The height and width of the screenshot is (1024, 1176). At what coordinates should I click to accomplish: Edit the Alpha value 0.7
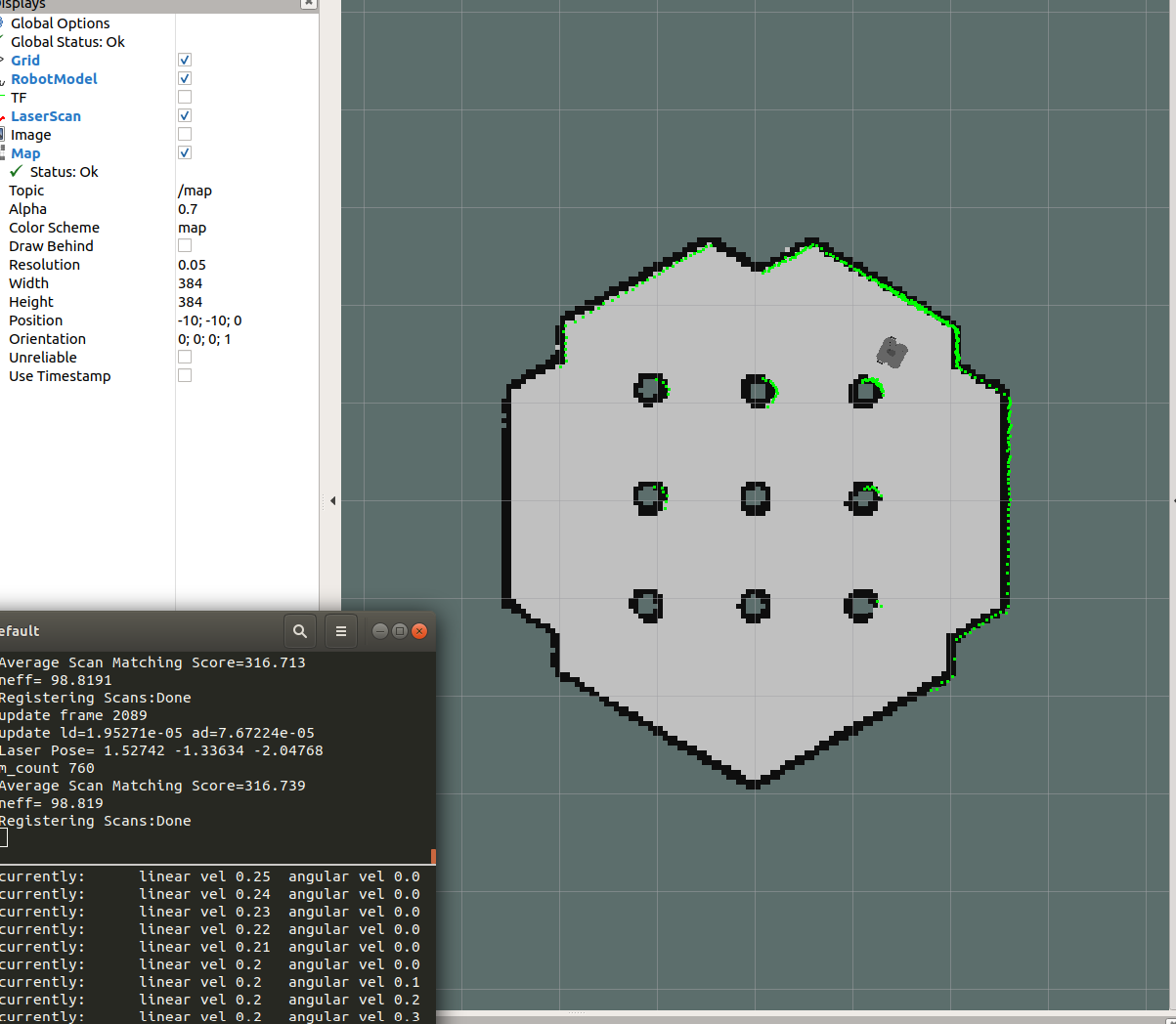click(247, 209)
